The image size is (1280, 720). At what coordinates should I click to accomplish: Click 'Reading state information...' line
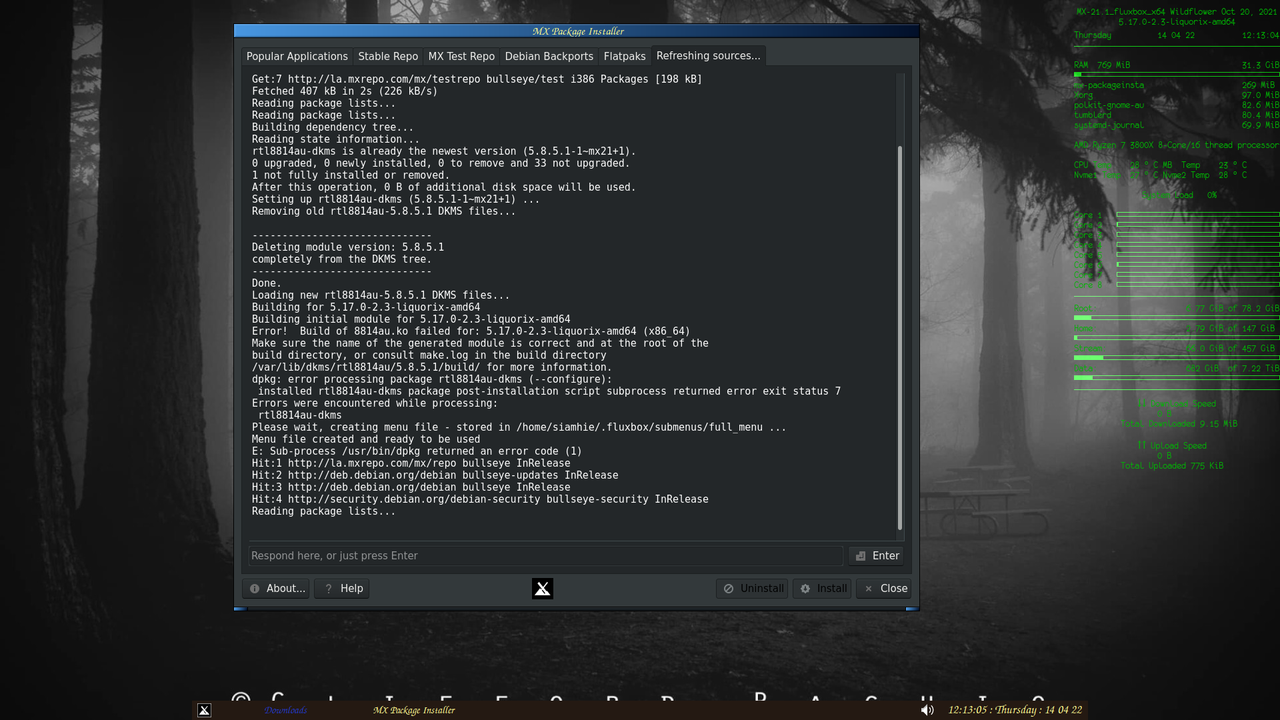pyautogui.click(x=335, y=139)
